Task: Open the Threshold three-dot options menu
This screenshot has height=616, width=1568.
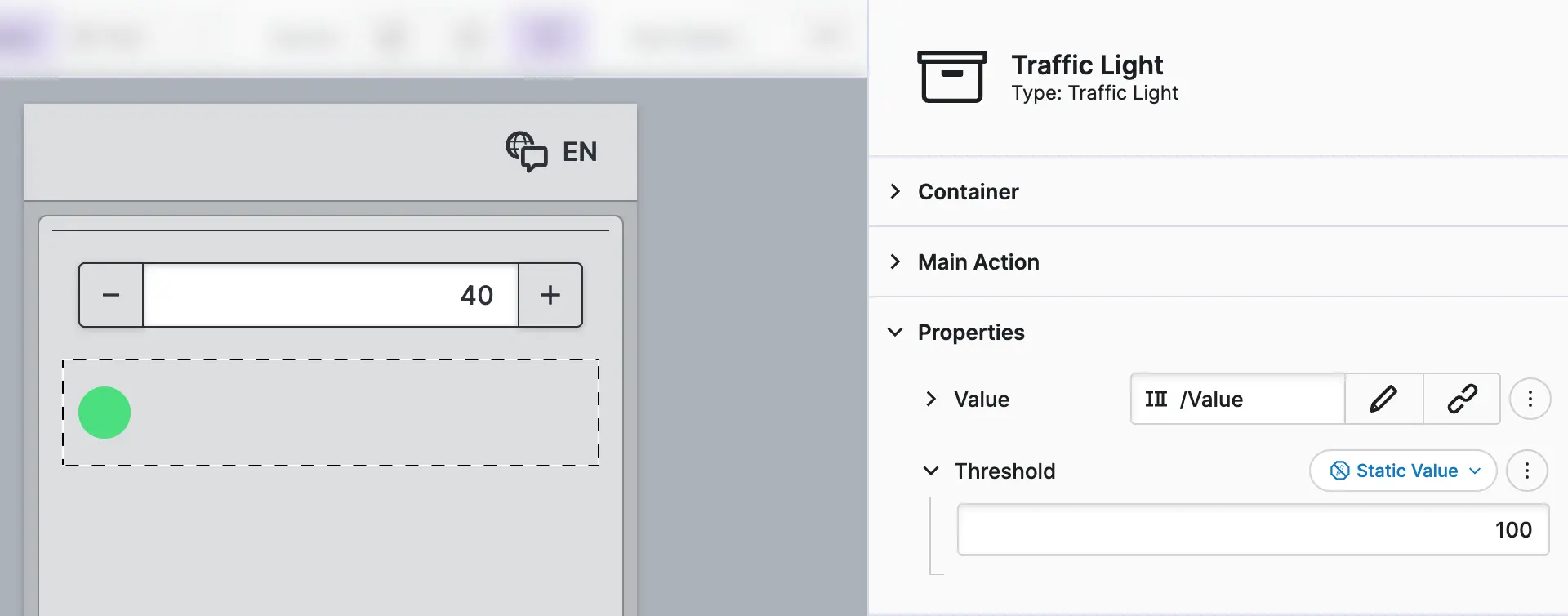Action: pyautogui.click(x=1526, y=471)
